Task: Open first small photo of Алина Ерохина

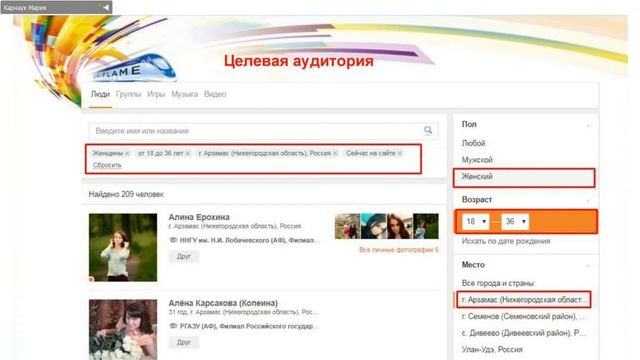Action: (x=348, y=226)
